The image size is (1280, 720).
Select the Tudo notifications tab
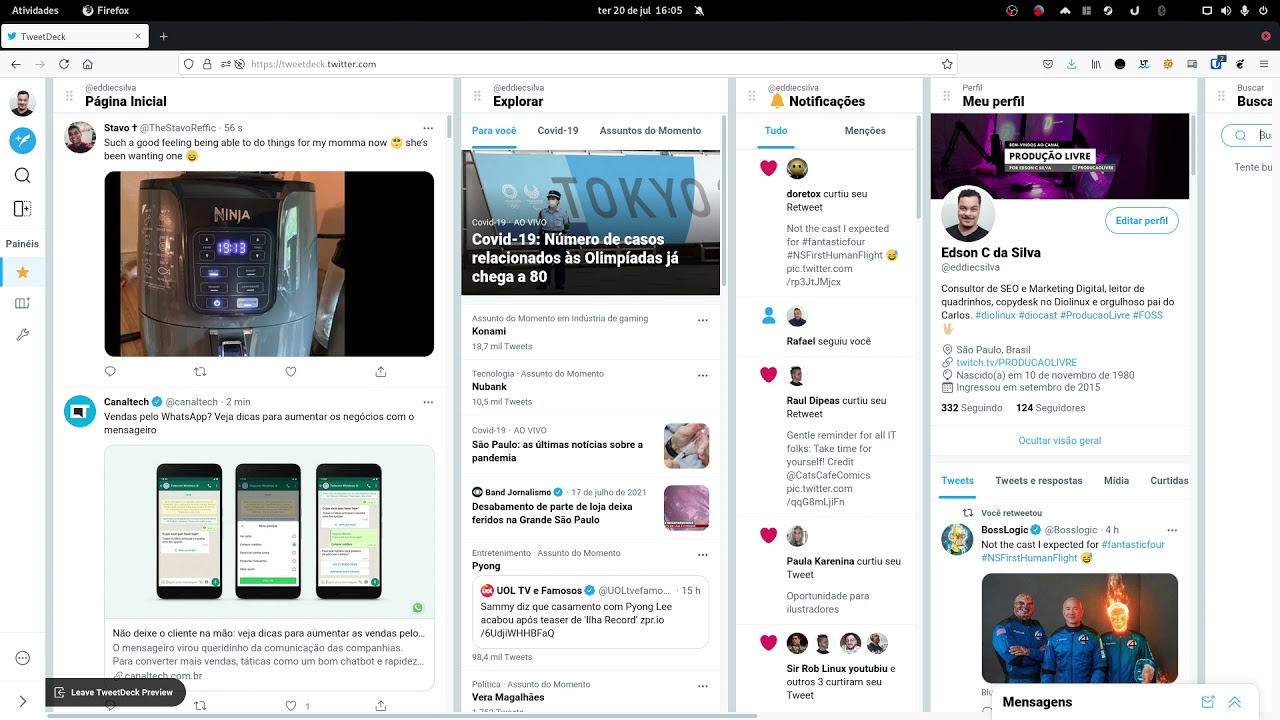776,131
